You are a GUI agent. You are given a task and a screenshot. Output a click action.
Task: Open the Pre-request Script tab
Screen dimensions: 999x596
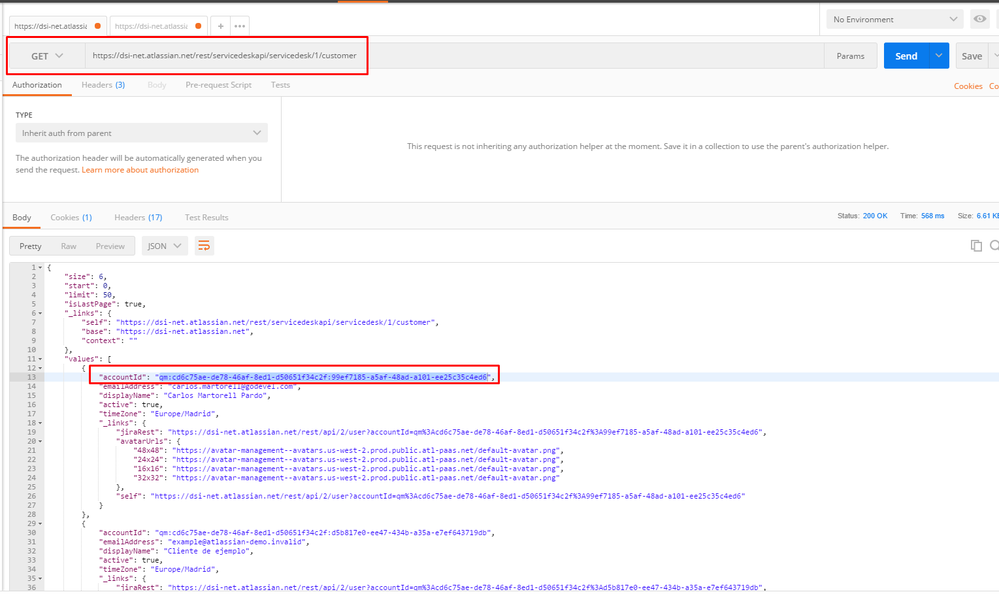(x=219, y=85)
